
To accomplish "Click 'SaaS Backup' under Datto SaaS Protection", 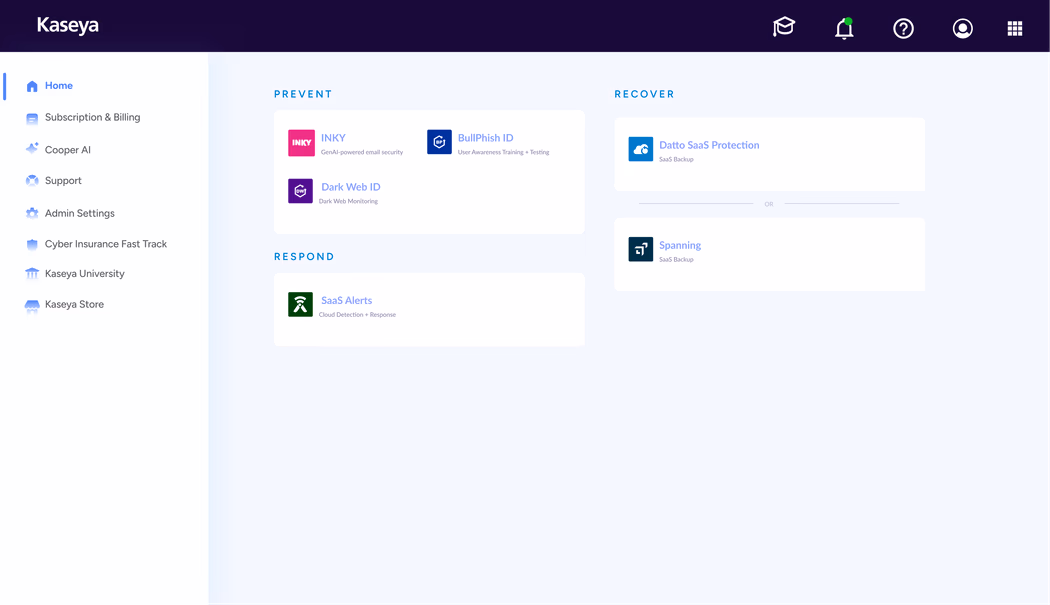I will (676, 159).
